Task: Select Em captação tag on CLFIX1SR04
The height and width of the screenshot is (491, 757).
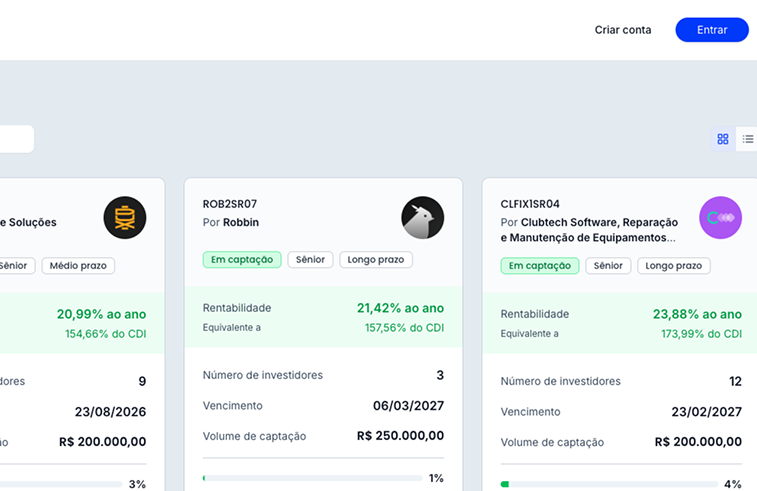Action: click(x=540, y=266)
